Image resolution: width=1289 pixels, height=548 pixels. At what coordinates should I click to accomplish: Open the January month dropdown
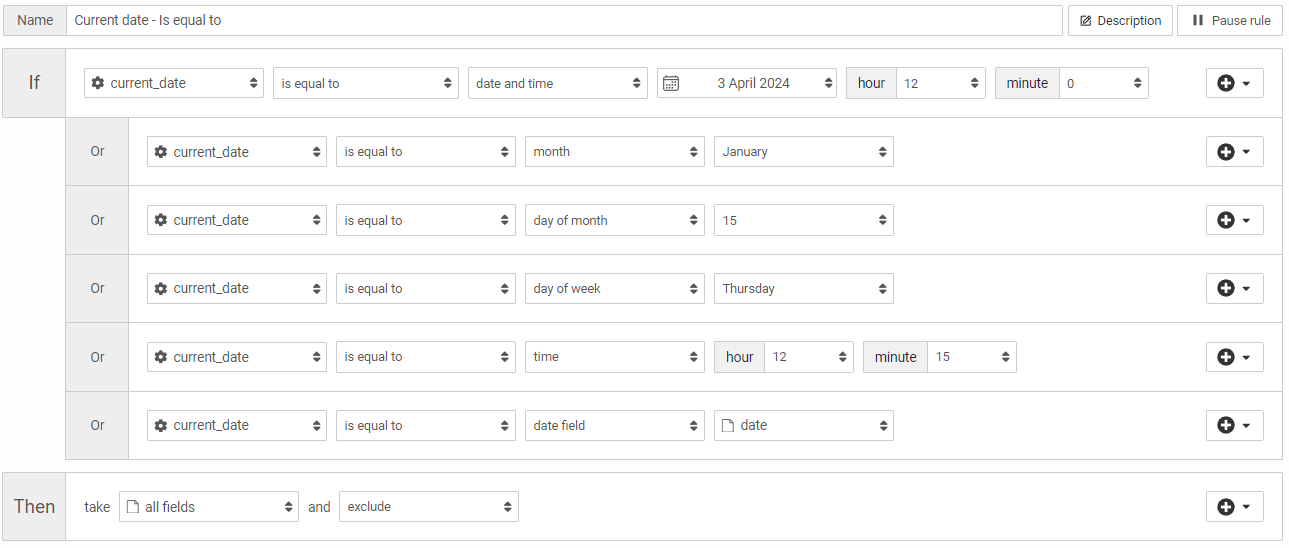[x=803, y=152]
